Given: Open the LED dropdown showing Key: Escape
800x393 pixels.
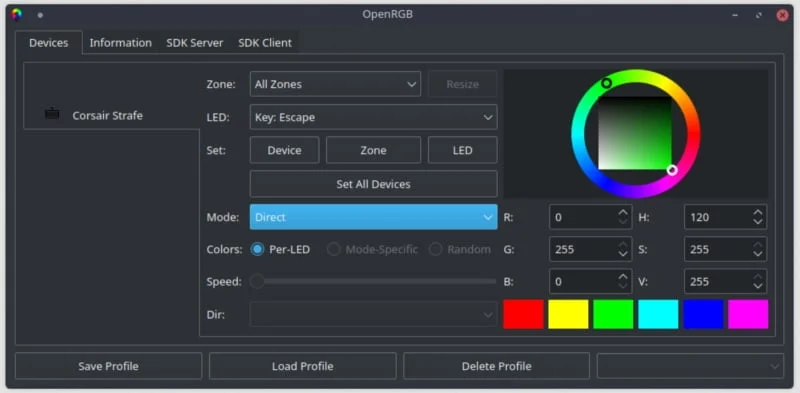Looking at the screenshot, I should [373, 117].
